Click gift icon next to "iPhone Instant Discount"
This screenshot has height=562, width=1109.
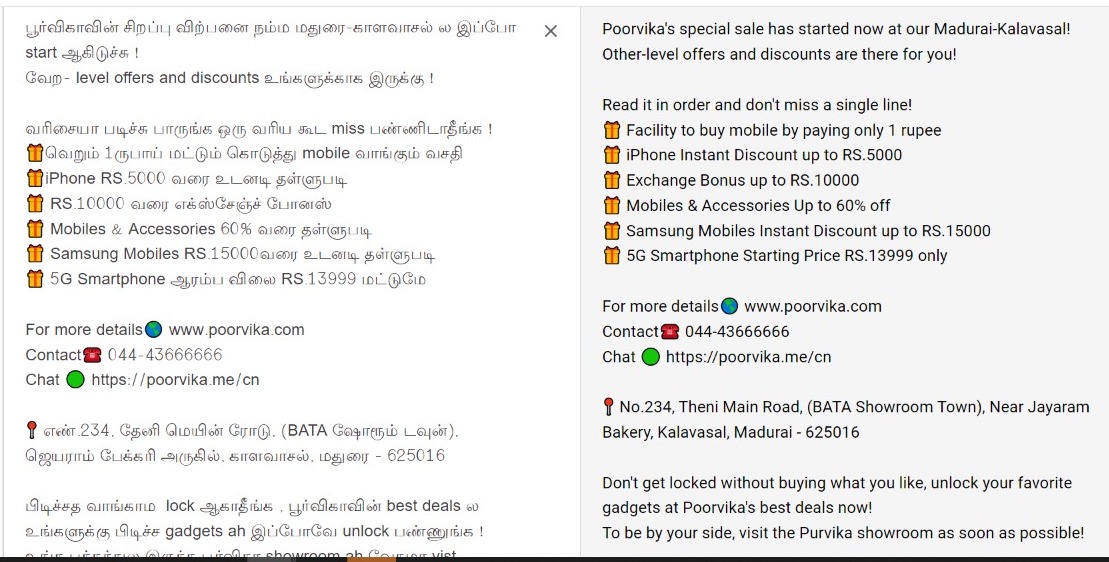click(612, 155)
